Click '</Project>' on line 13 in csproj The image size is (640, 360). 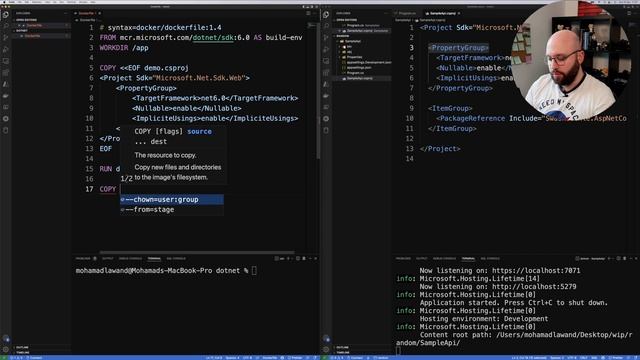coord(440,149)
